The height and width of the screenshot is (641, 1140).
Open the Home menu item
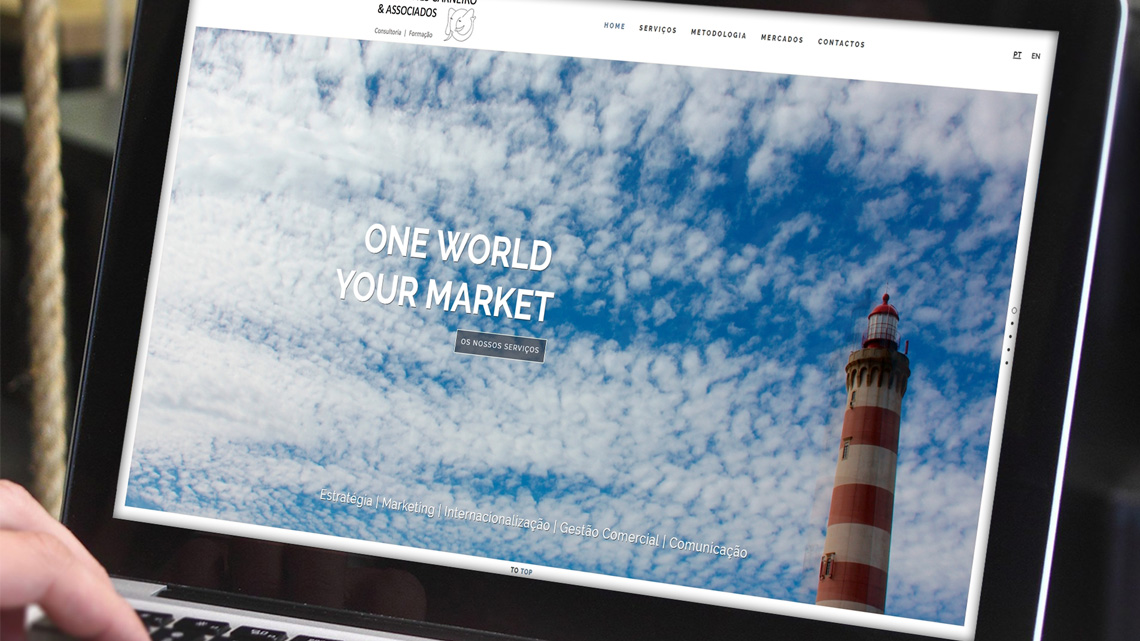(614, 26)
